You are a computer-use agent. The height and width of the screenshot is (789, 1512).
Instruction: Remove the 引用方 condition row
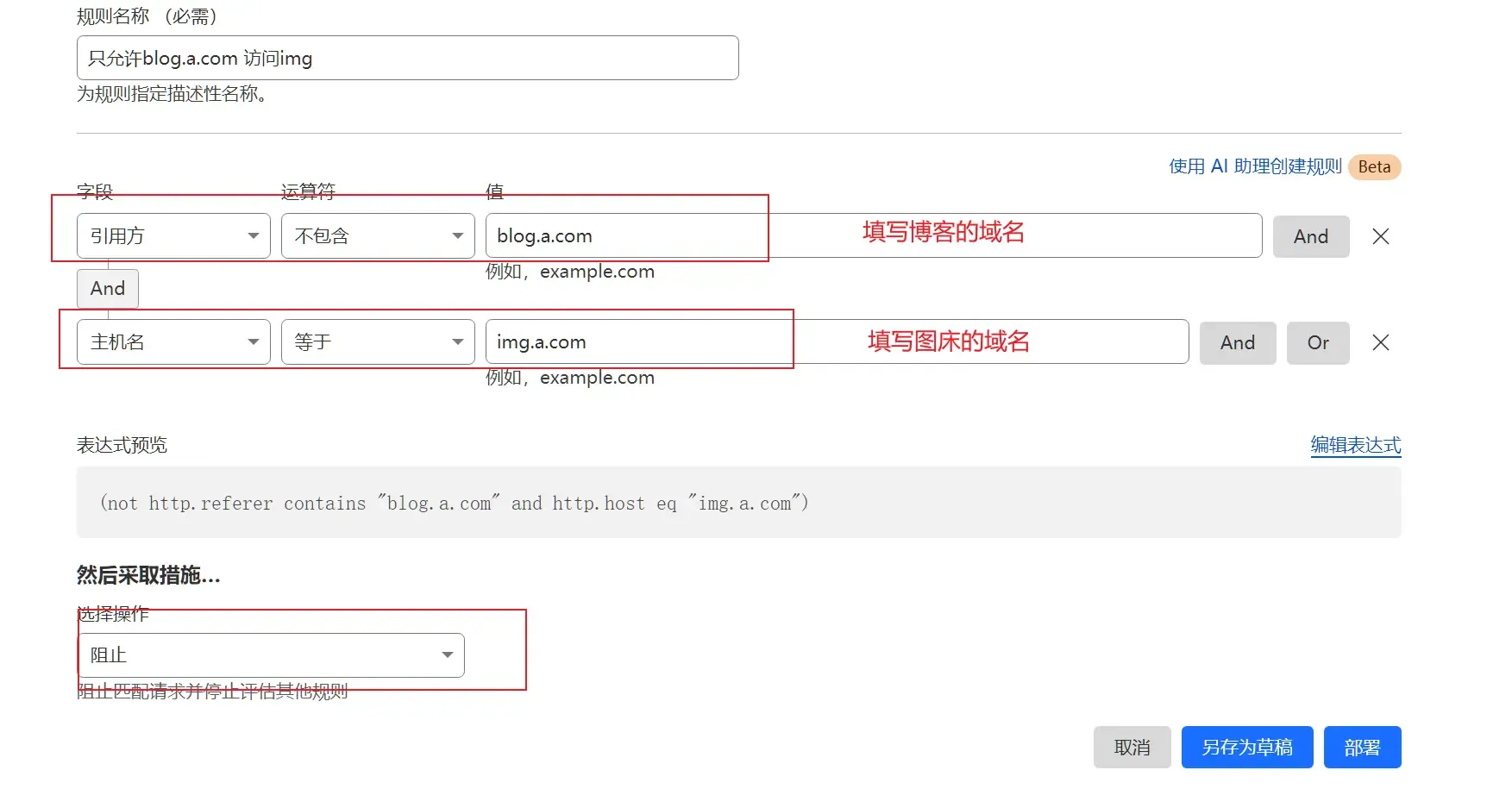(1380, 235)
